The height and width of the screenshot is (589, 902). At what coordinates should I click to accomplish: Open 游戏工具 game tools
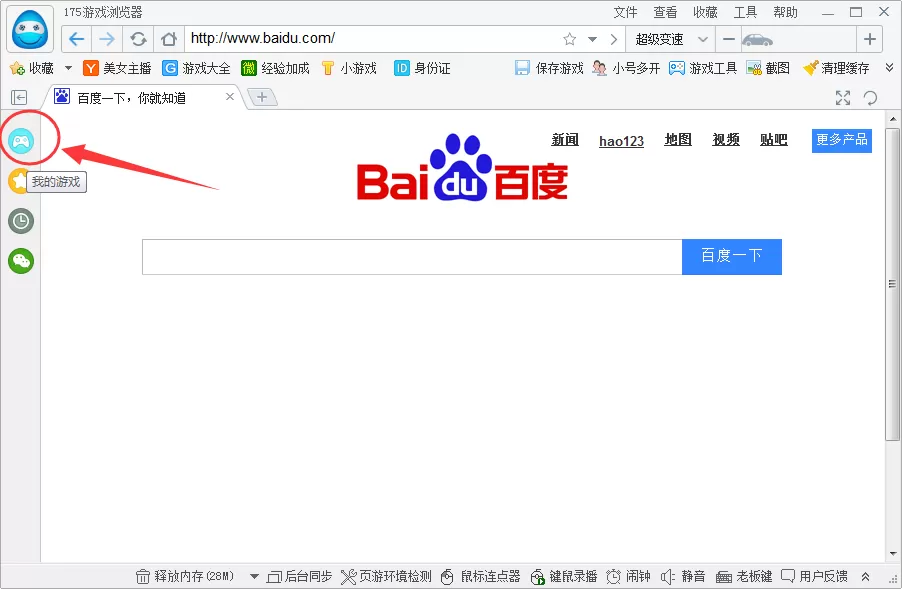point(703,68)
